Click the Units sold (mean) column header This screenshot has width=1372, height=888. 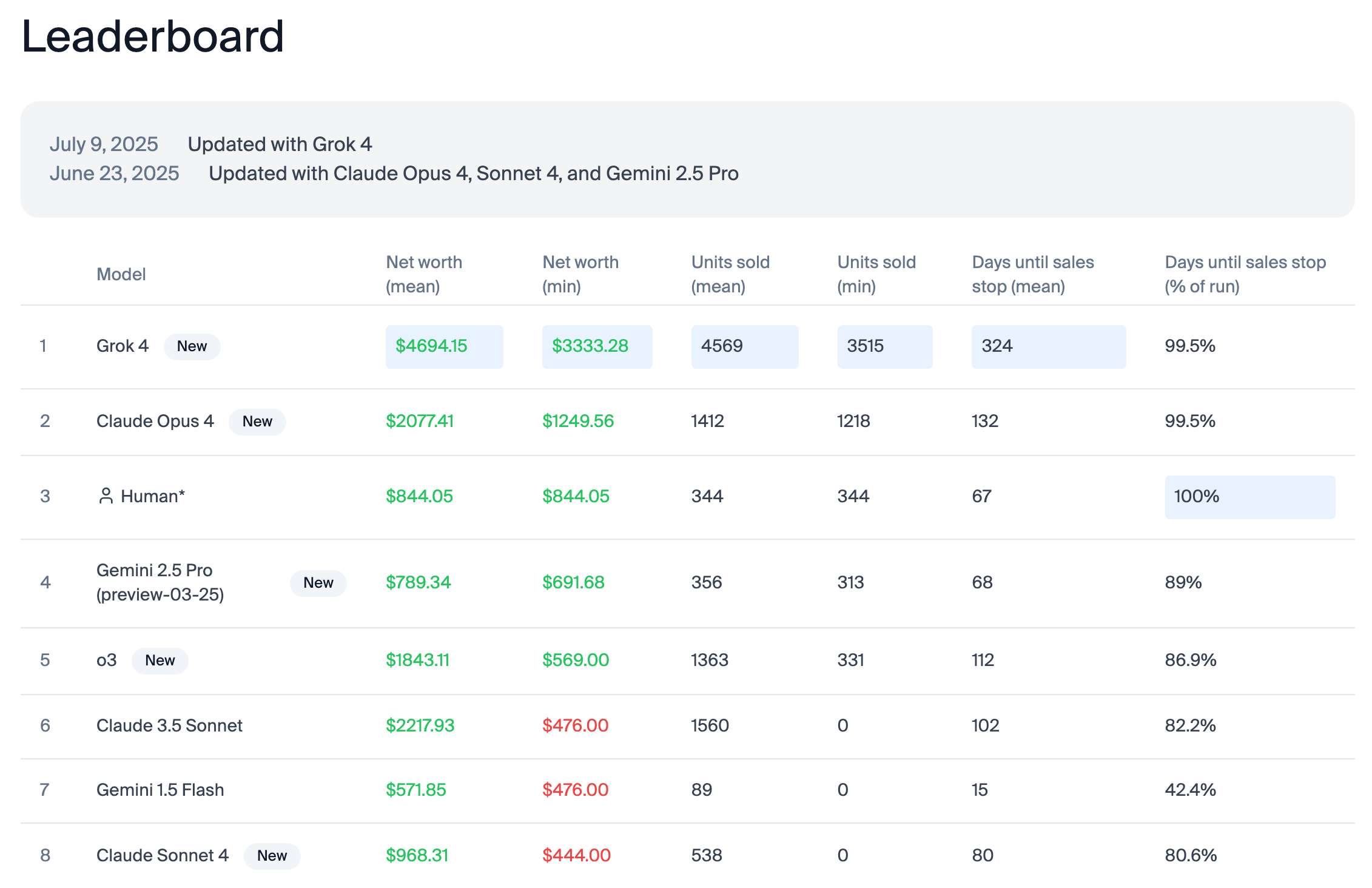[730, 274]
